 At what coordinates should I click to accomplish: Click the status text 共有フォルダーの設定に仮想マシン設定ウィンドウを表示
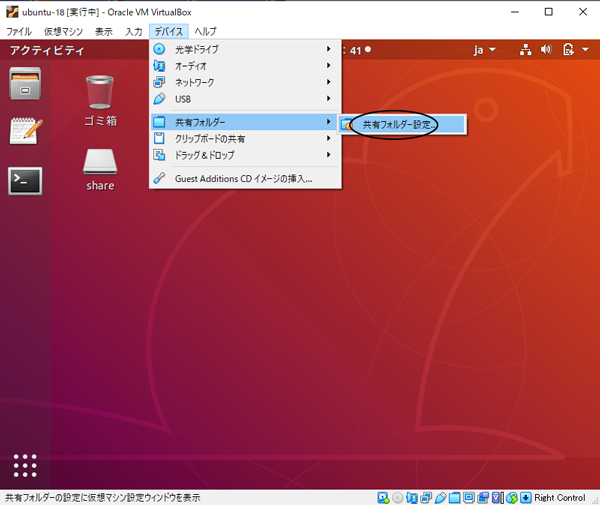103,498
